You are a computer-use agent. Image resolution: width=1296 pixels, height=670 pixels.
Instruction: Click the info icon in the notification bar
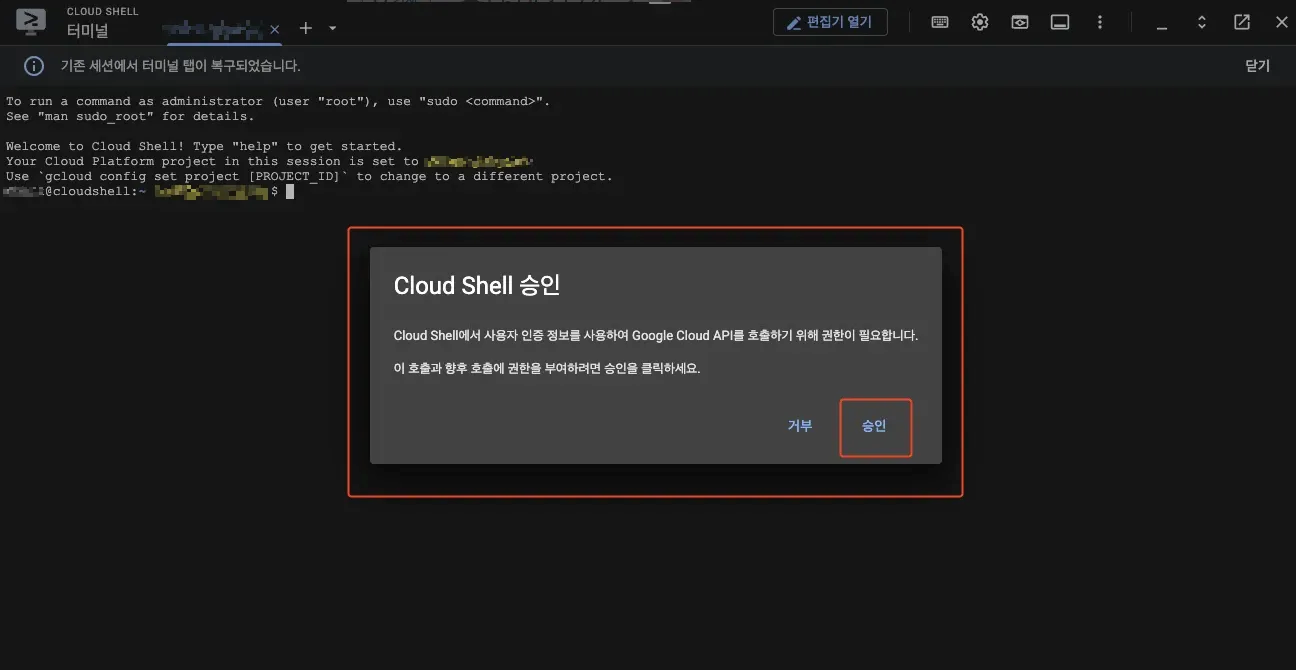(34, 66)
